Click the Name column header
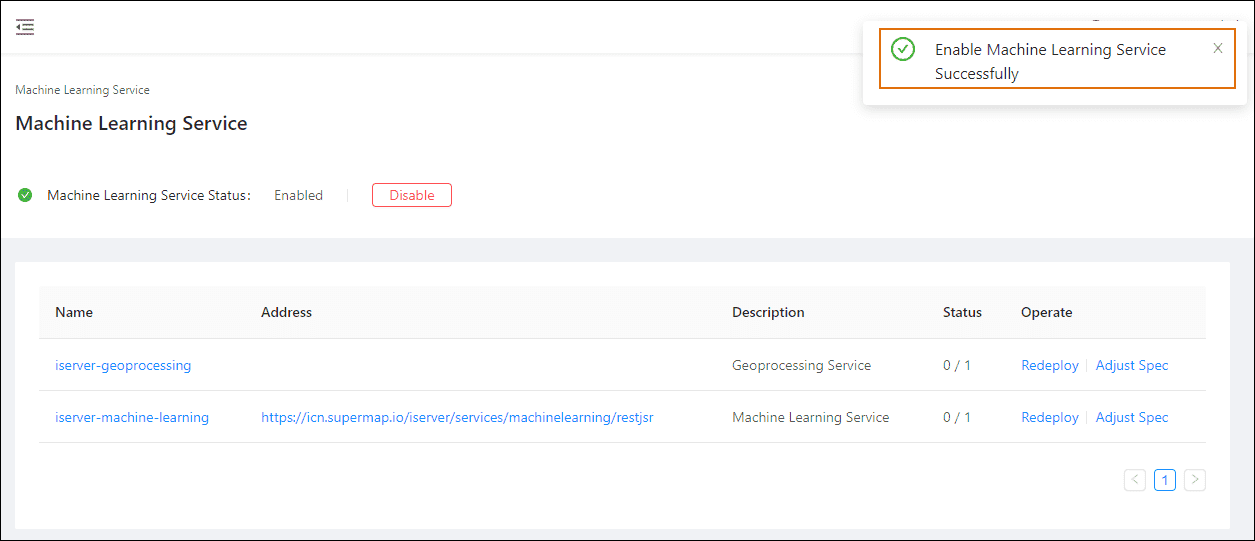The image size is (1255, 541). click(x=74, y=312)
